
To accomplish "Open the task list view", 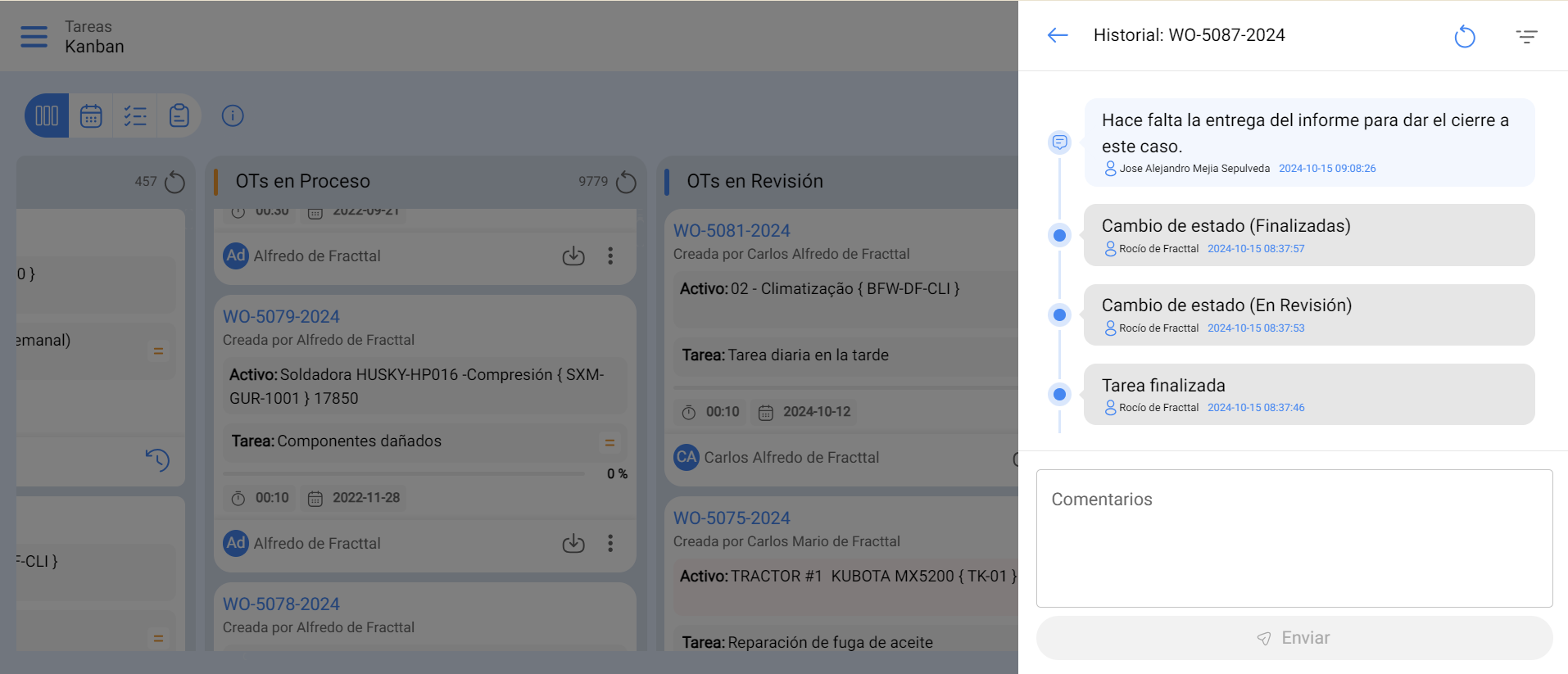I will click(135, 115).
